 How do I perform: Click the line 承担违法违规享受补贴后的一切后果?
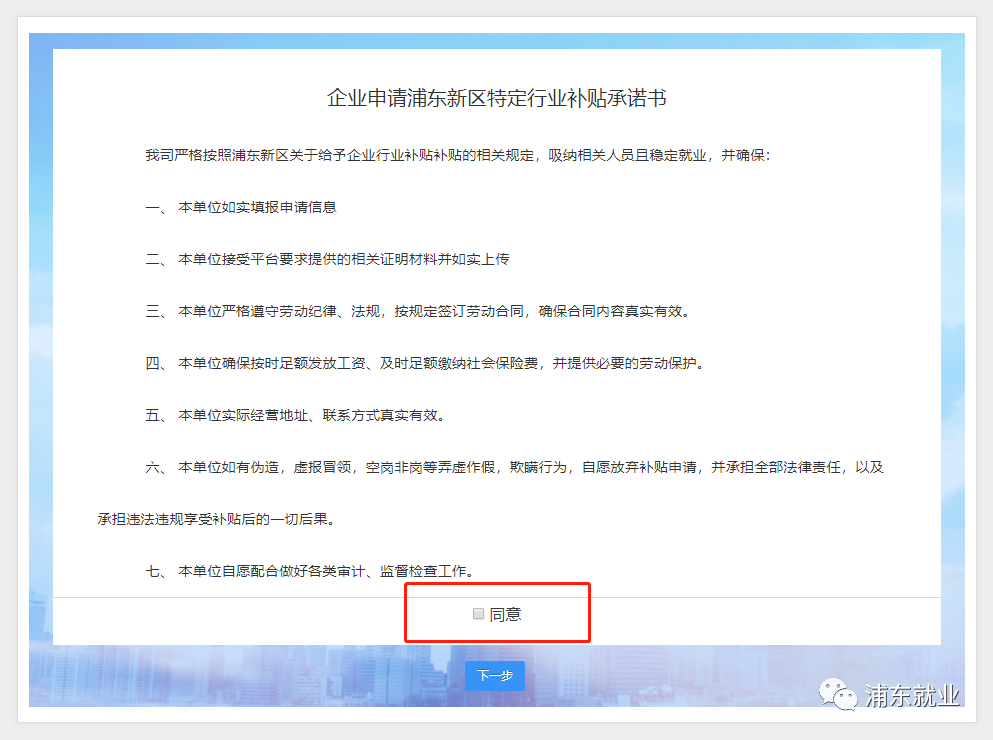[x=217, y=520]
